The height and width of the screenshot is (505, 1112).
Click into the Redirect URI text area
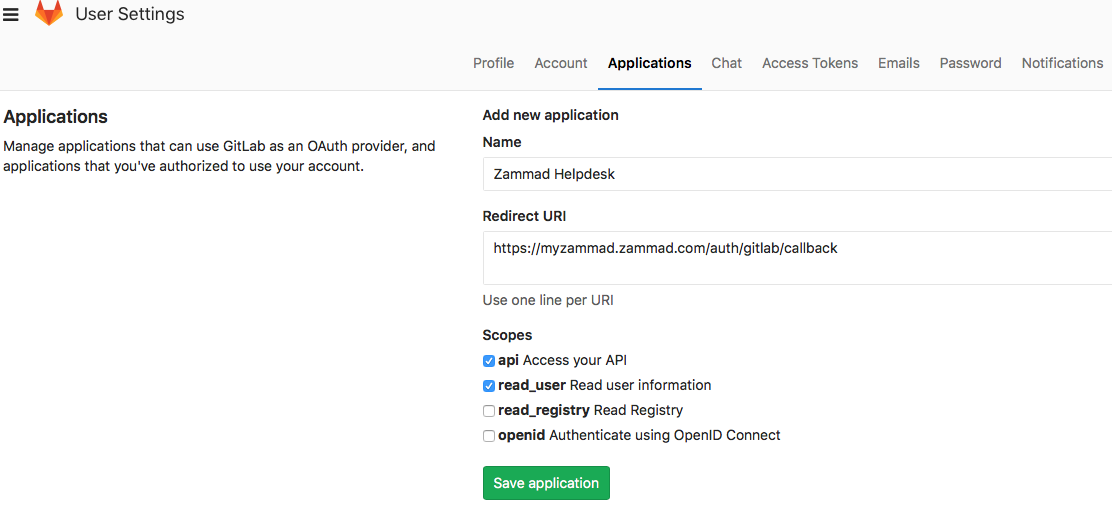pos(797,258)
